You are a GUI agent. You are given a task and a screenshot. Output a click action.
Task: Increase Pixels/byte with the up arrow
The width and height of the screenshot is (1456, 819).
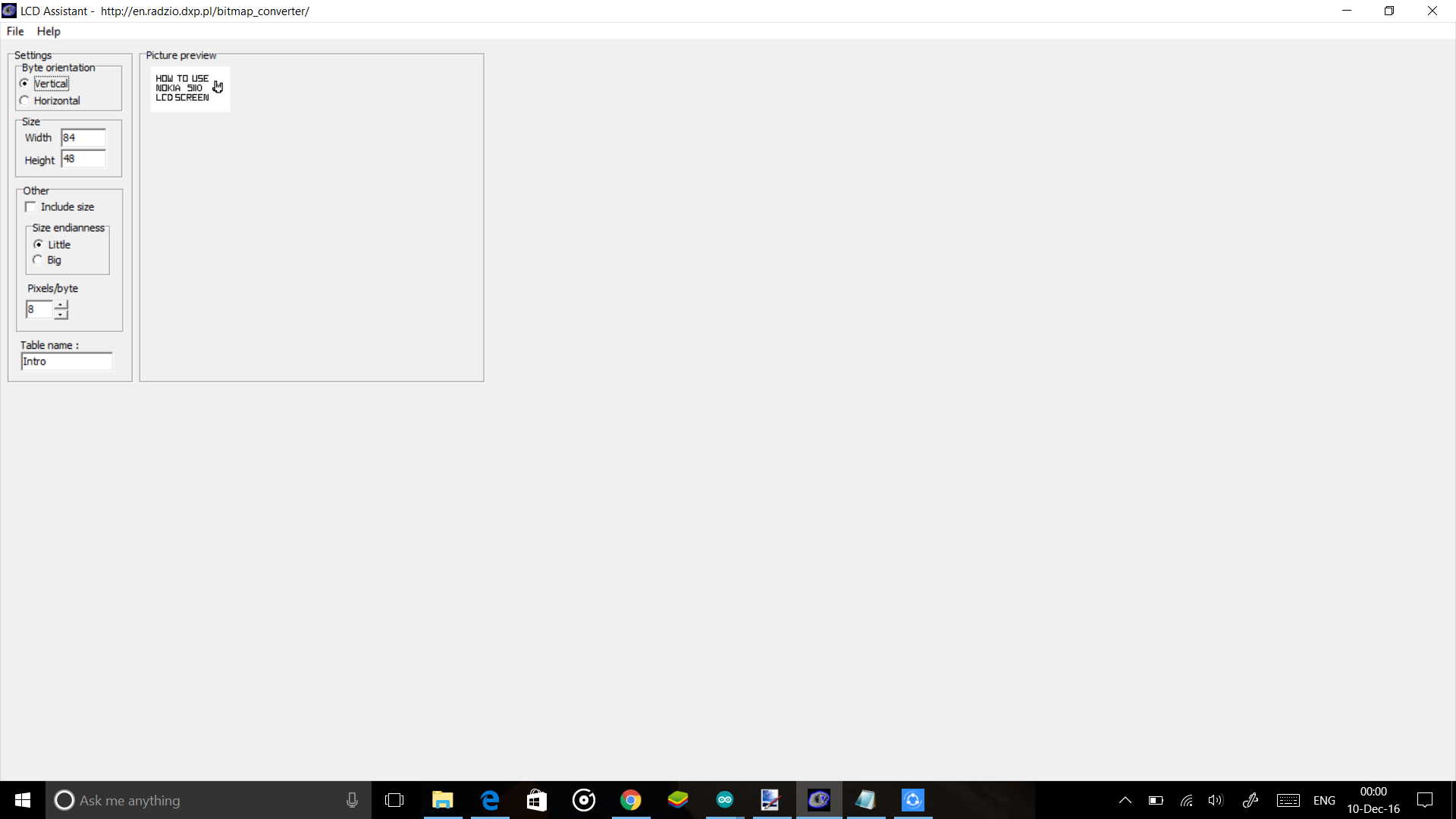[x=61, y=305]
